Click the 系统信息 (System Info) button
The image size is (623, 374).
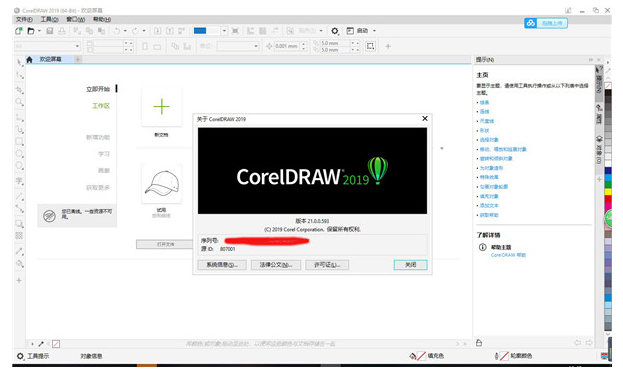(x=222, y=265)
